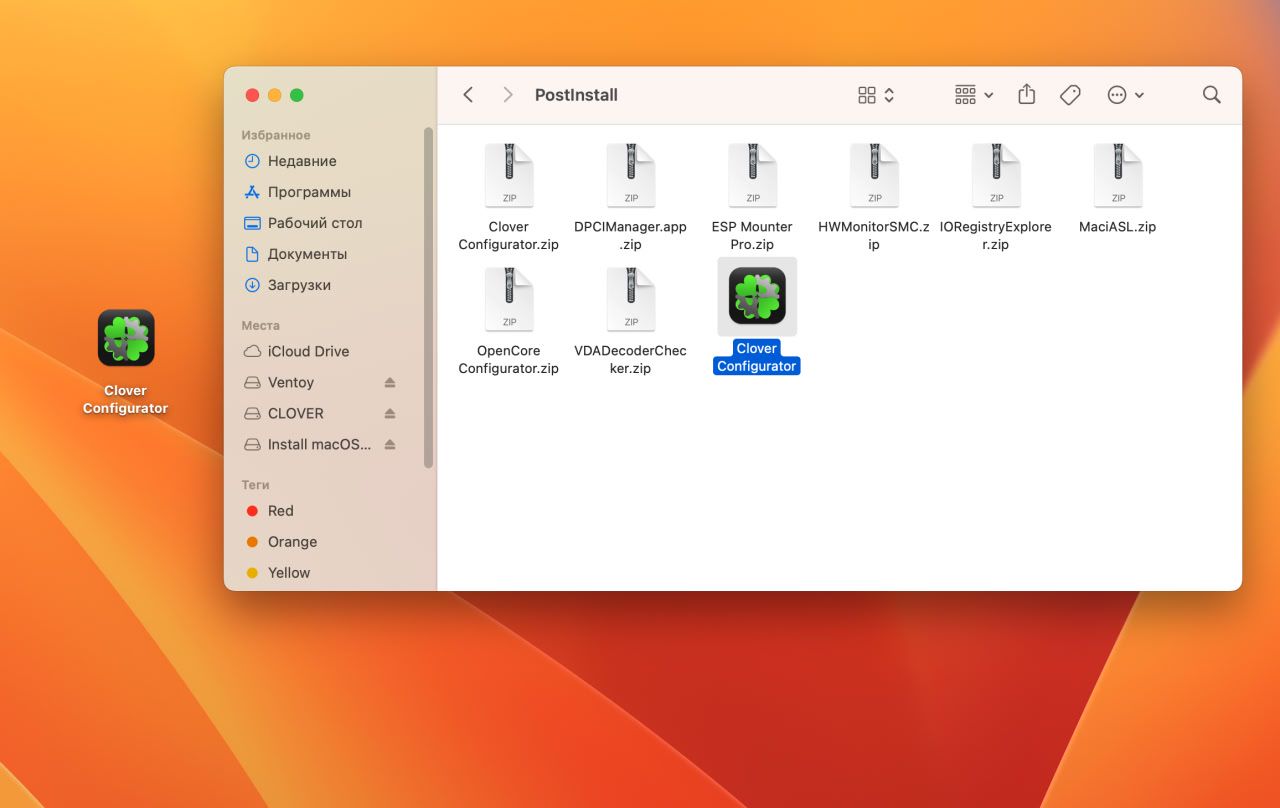Click the Share icon in Finder toolbar
Viewport: 1280px width, 808px height.
click(1026, 95)
